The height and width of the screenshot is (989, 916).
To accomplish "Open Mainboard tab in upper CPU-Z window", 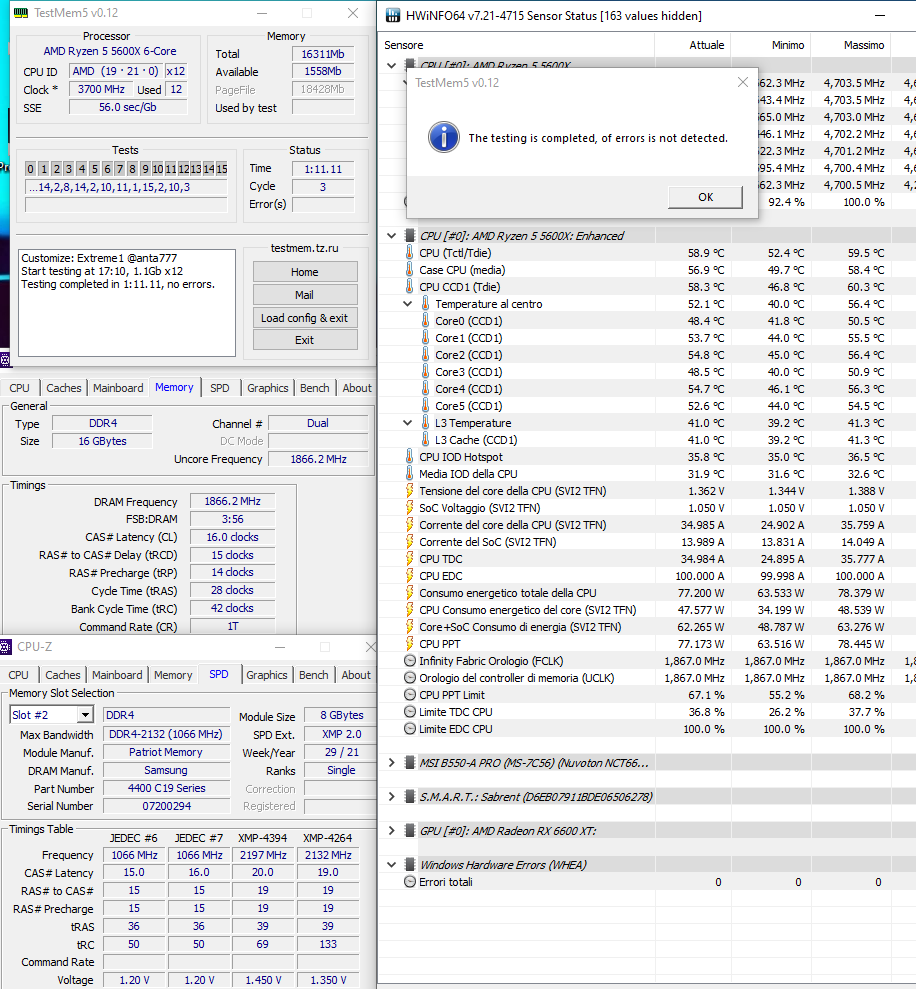I will 118,388.
